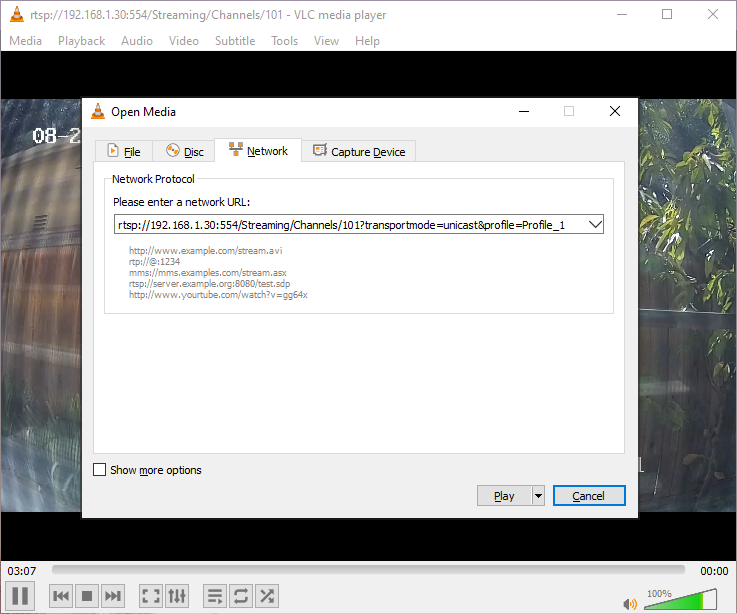Minimize the VLC media player window
The height and width of the screenshot is (614, 737).
pos(622,15)
